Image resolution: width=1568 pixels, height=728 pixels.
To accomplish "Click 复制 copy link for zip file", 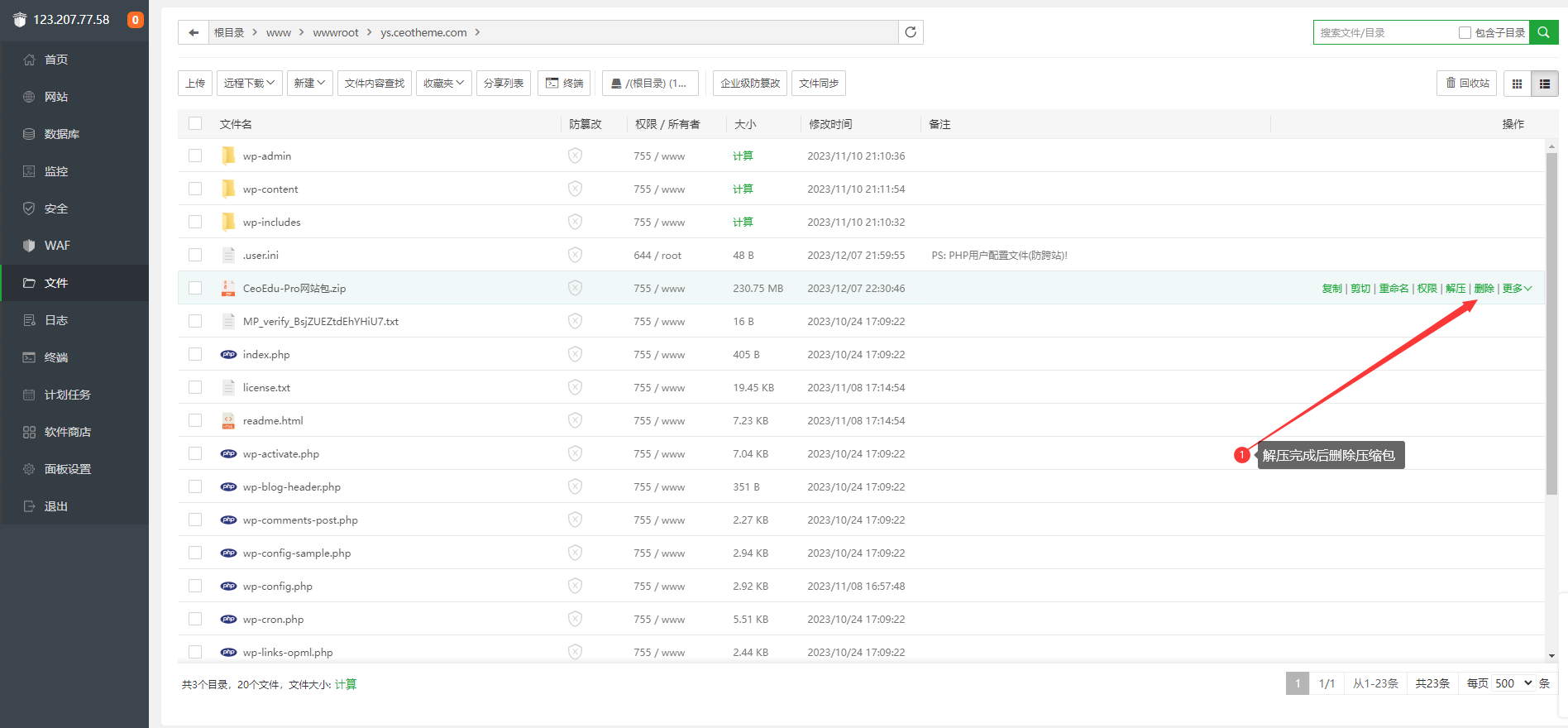I will [1332, 288].
